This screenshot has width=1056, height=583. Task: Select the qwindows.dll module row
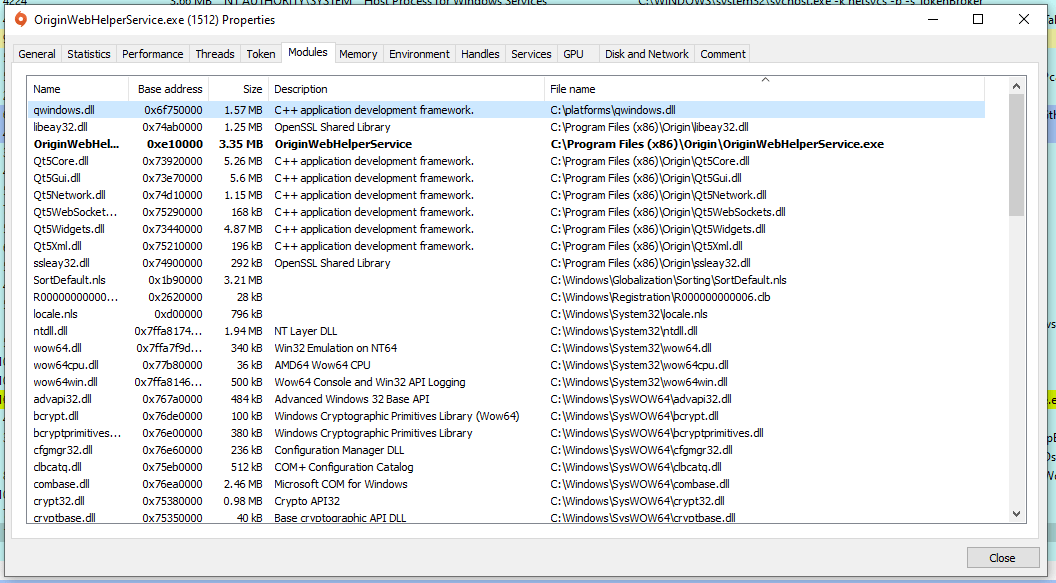click(x=62, y=110)
